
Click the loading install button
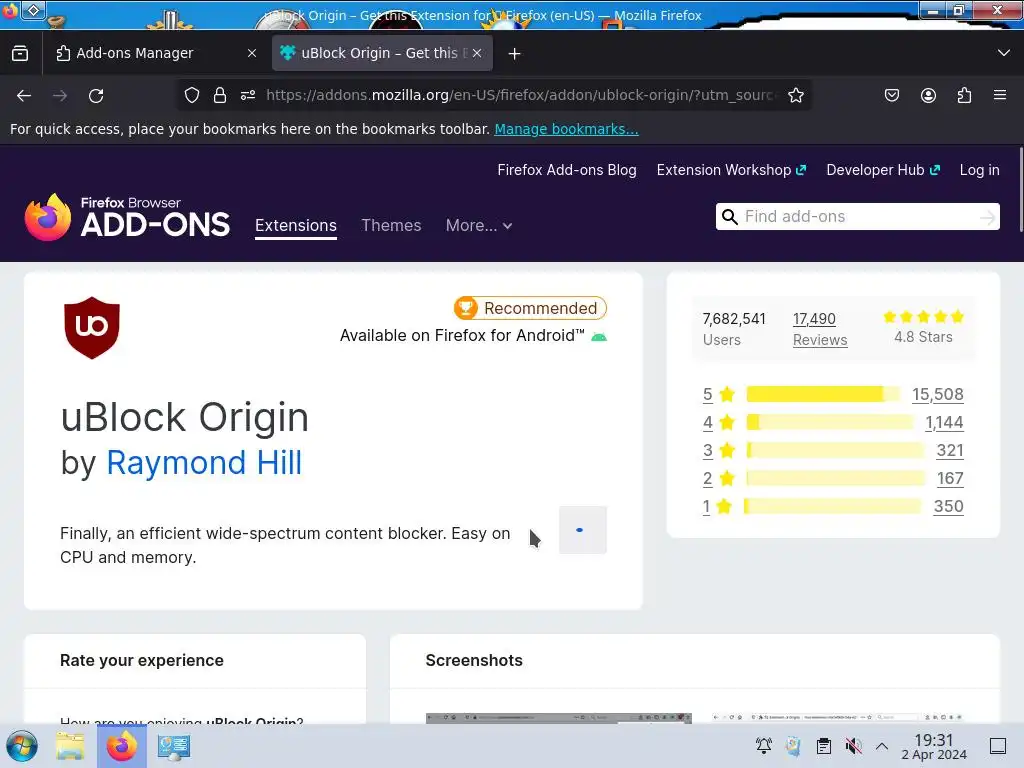pos(583,530)
